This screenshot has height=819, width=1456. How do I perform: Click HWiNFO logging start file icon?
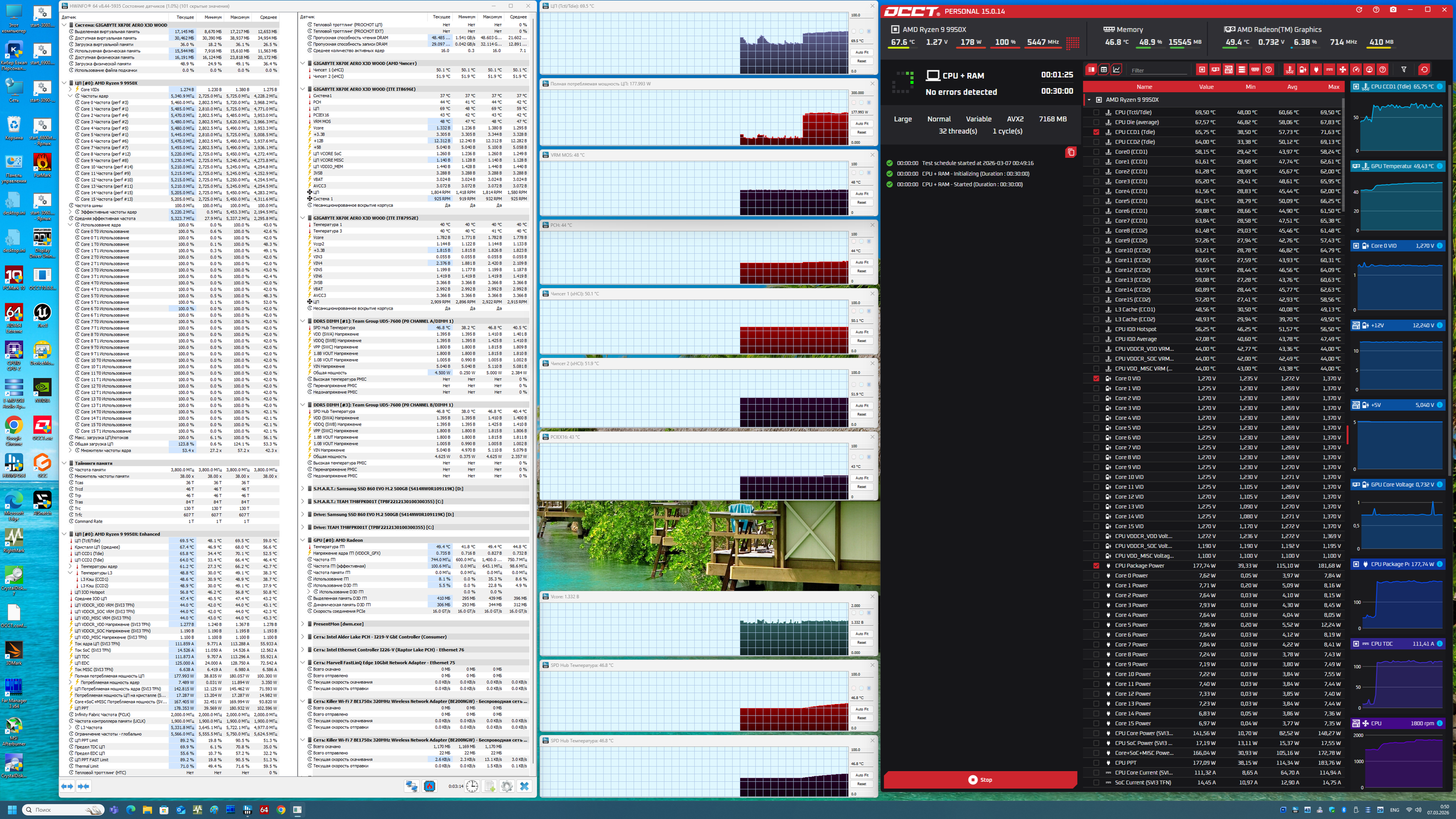[490, 786]
